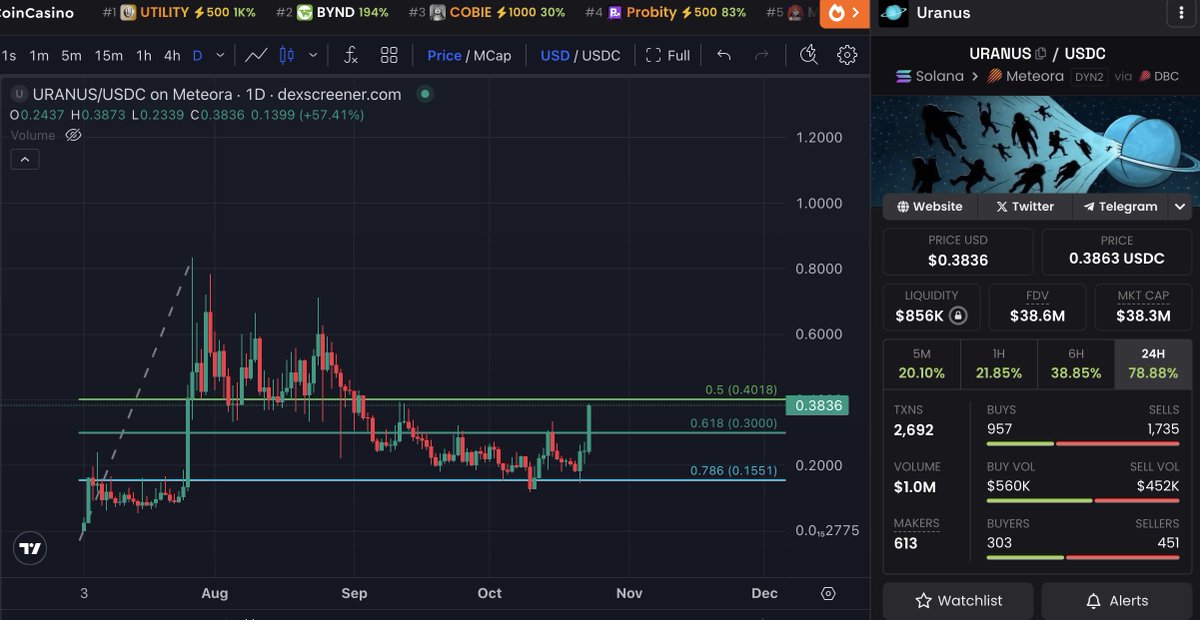Click the TradingView logo on the chart
Screen dimensions: 1200x620
31,548
